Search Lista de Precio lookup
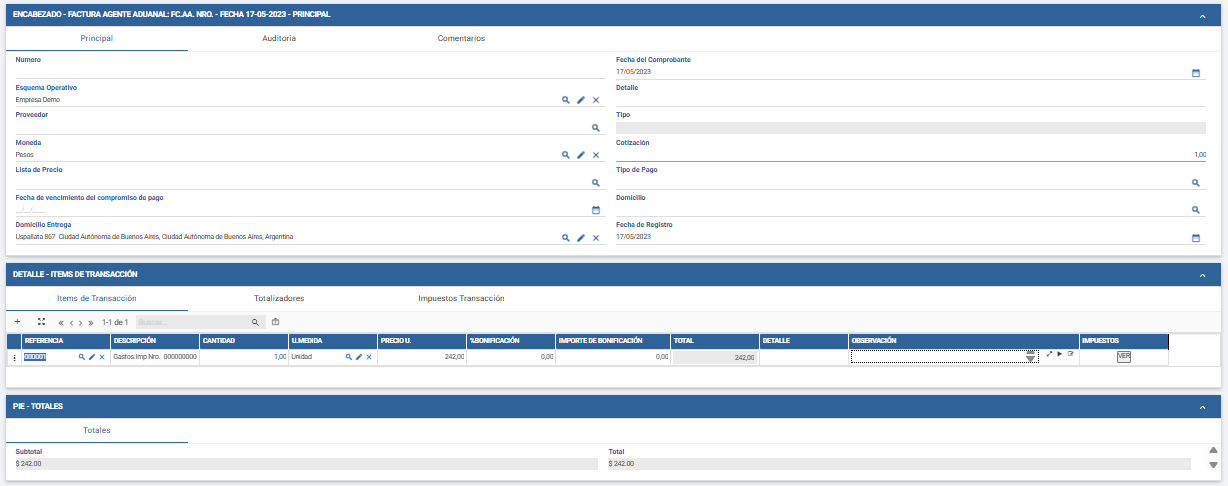Viewport: 1228px width, 486px height. click(x=596, y=183)
